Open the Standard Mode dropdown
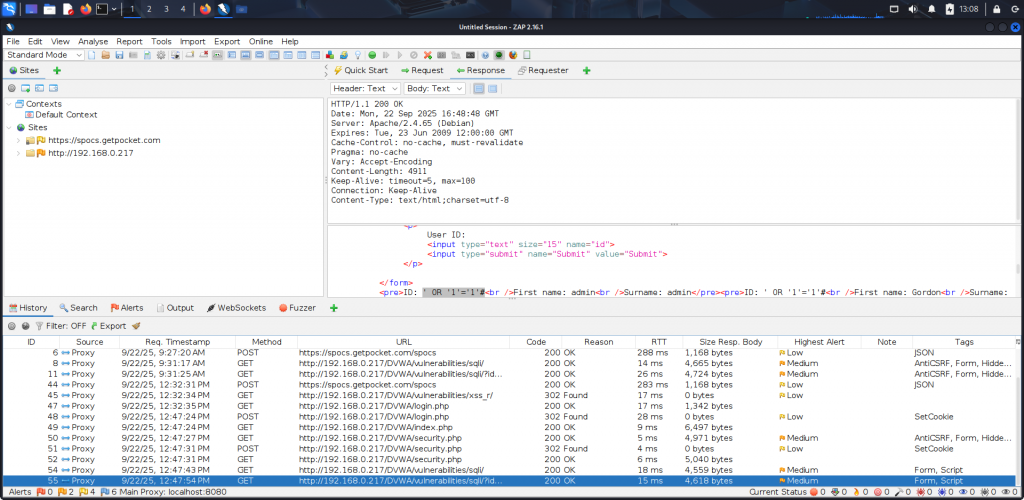 tap(44, 55)
